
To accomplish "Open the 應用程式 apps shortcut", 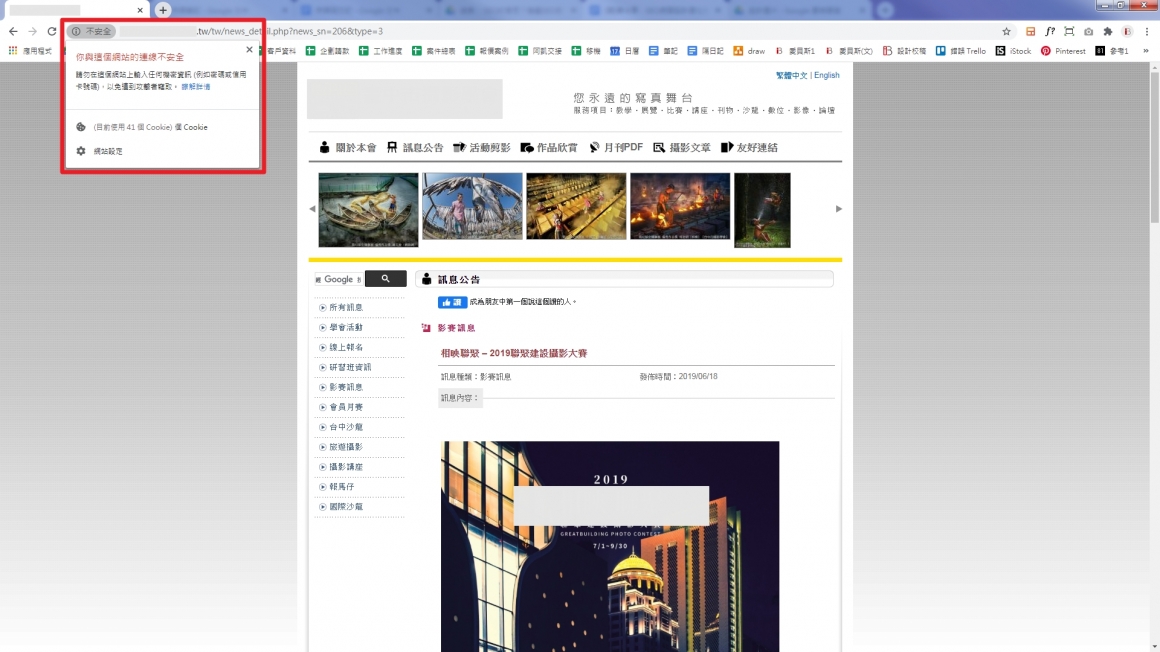I will (30, 51).
